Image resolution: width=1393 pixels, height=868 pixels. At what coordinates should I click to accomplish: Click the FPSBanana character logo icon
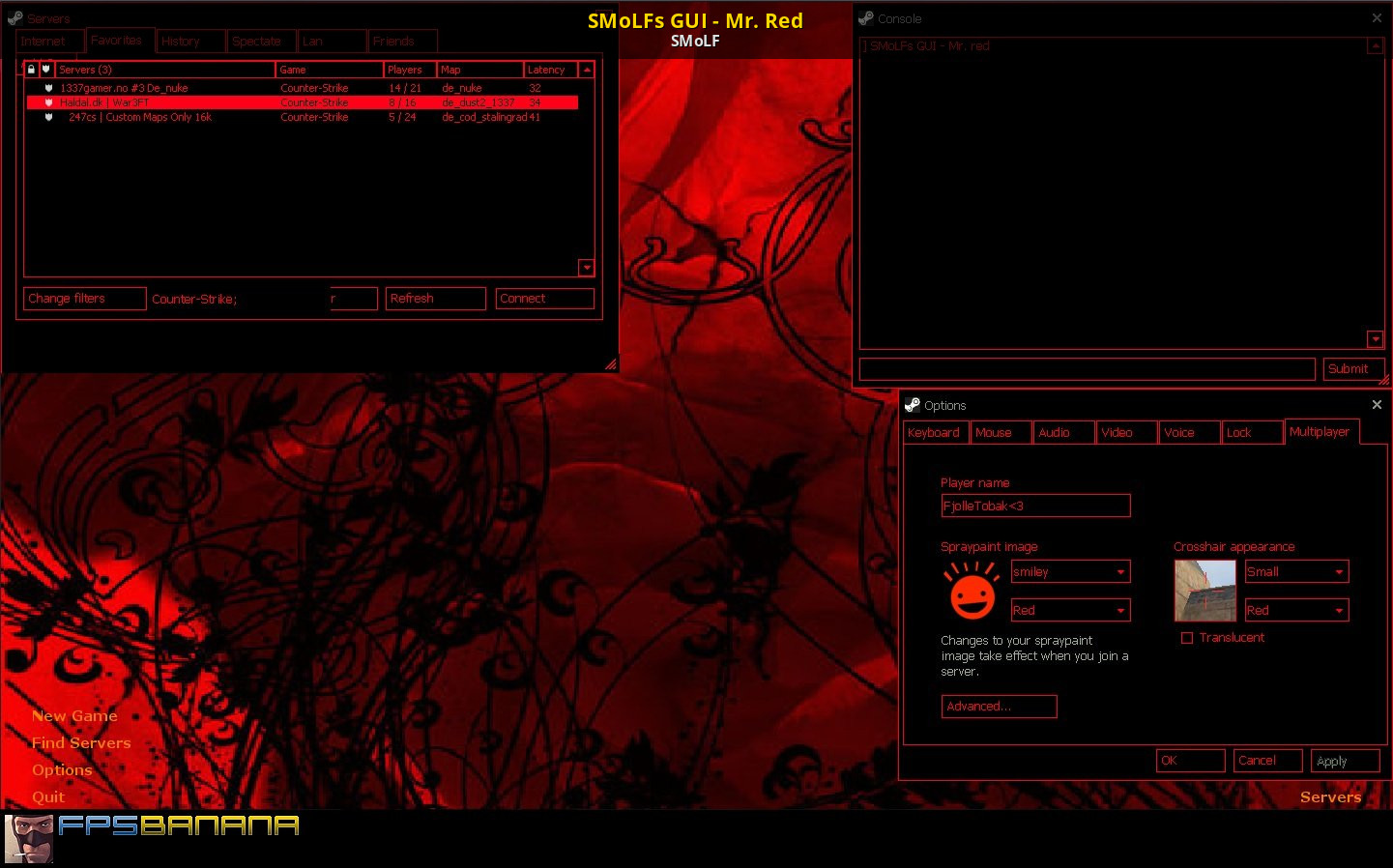[x=29, y=838]
